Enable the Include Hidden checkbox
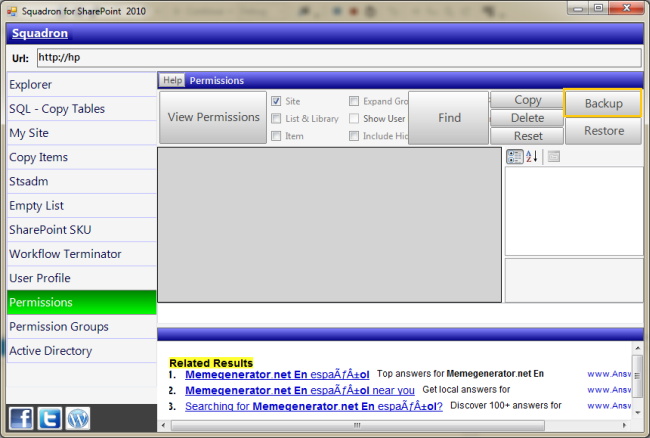Viewport: 650px width, 438px height. 354,136
